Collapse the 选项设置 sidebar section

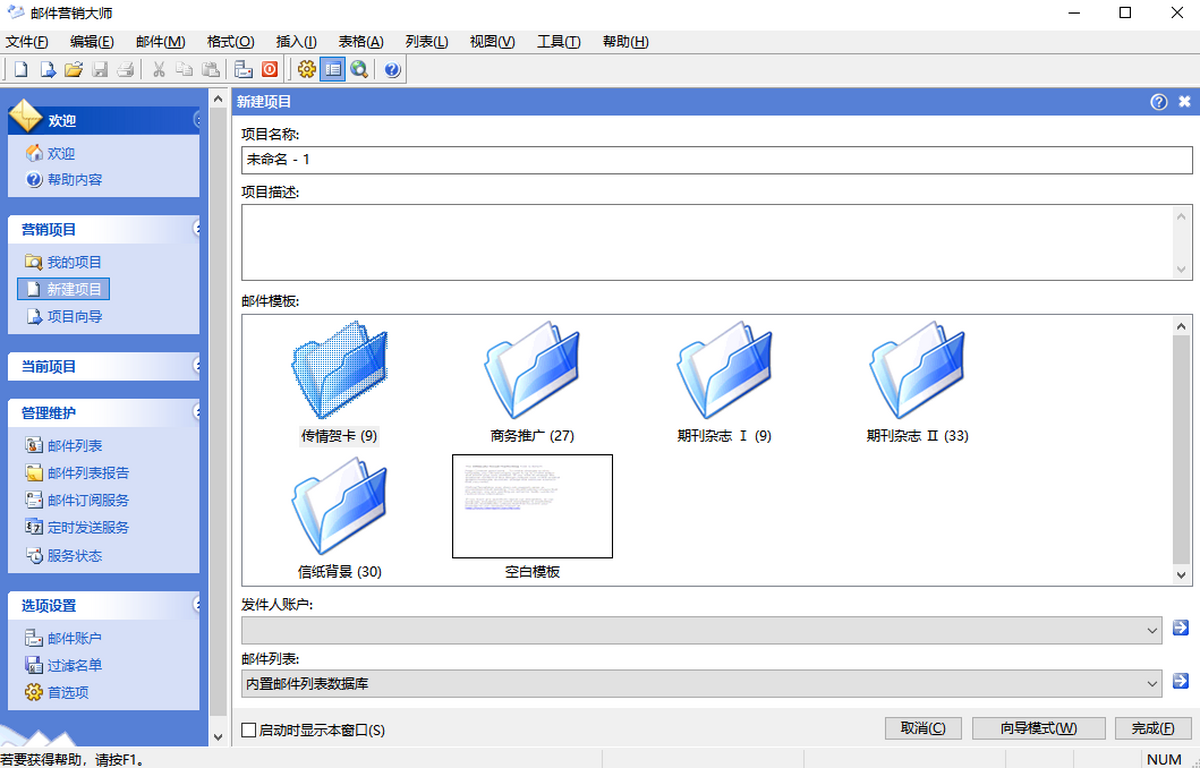coord(197,605)
